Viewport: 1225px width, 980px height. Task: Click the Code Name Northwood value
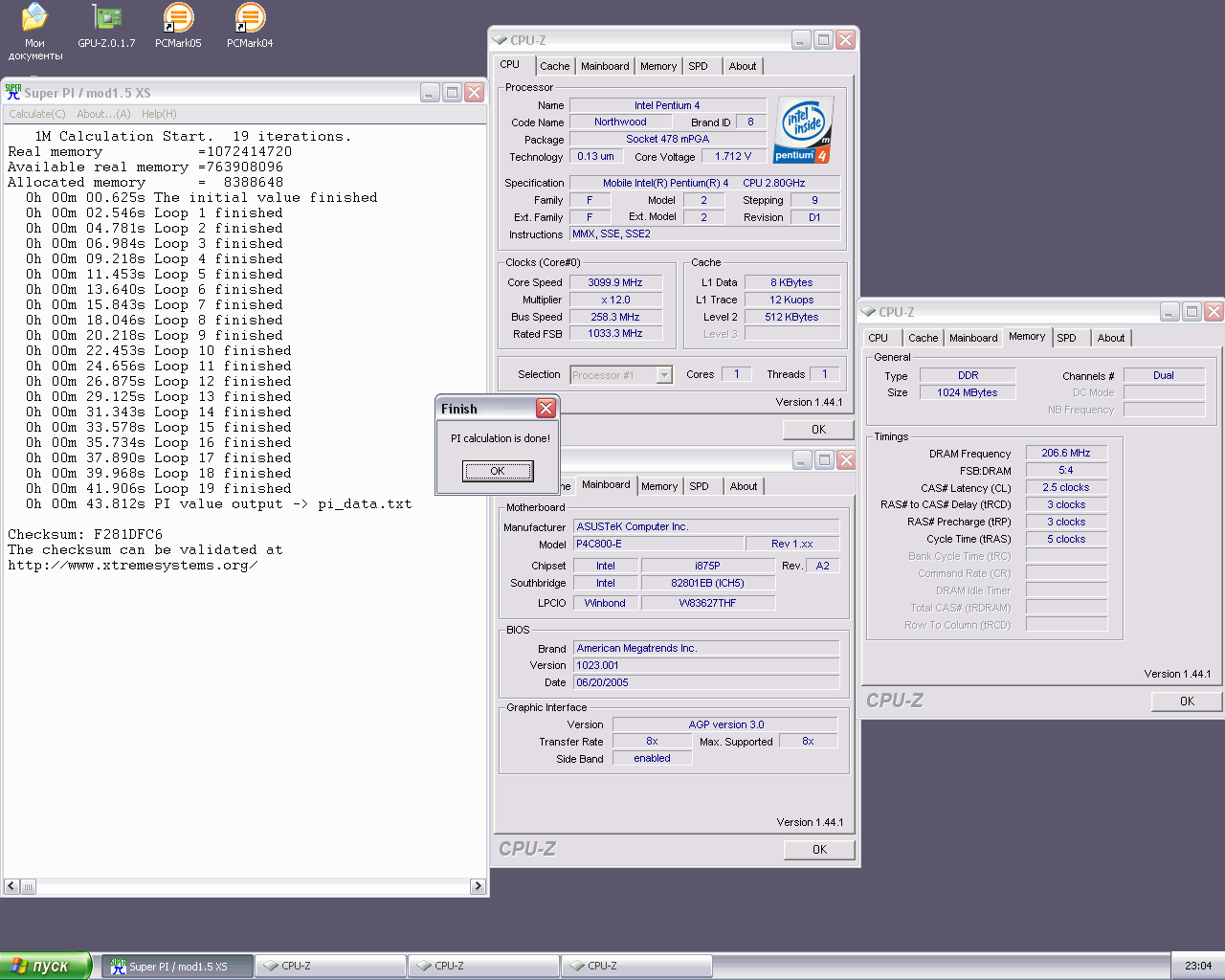click(x=620, y=122)
